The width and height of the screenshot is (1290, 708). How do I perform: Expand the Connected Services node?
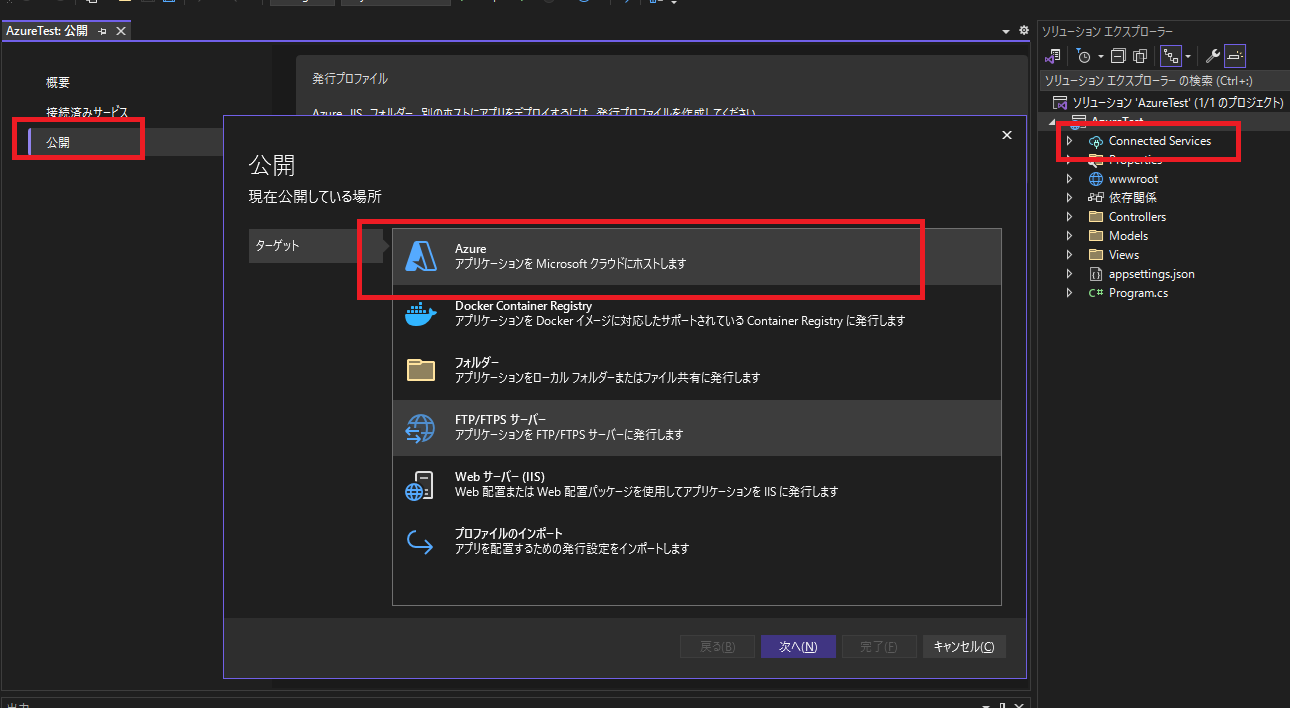(1069, 141)
